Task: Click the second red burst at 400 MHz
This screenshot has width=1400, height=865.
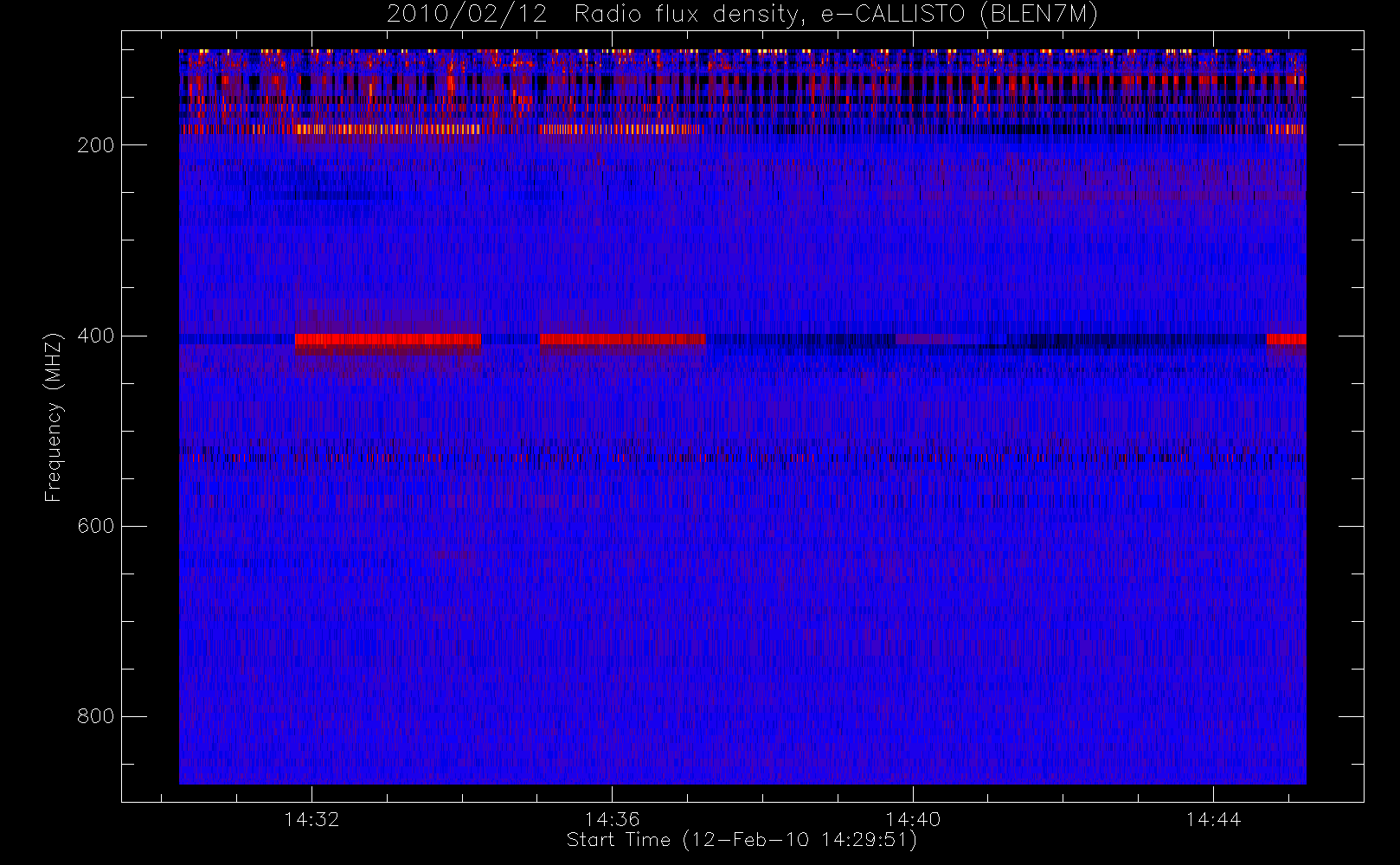Action: pyautogui.click(x=622, y=339)
